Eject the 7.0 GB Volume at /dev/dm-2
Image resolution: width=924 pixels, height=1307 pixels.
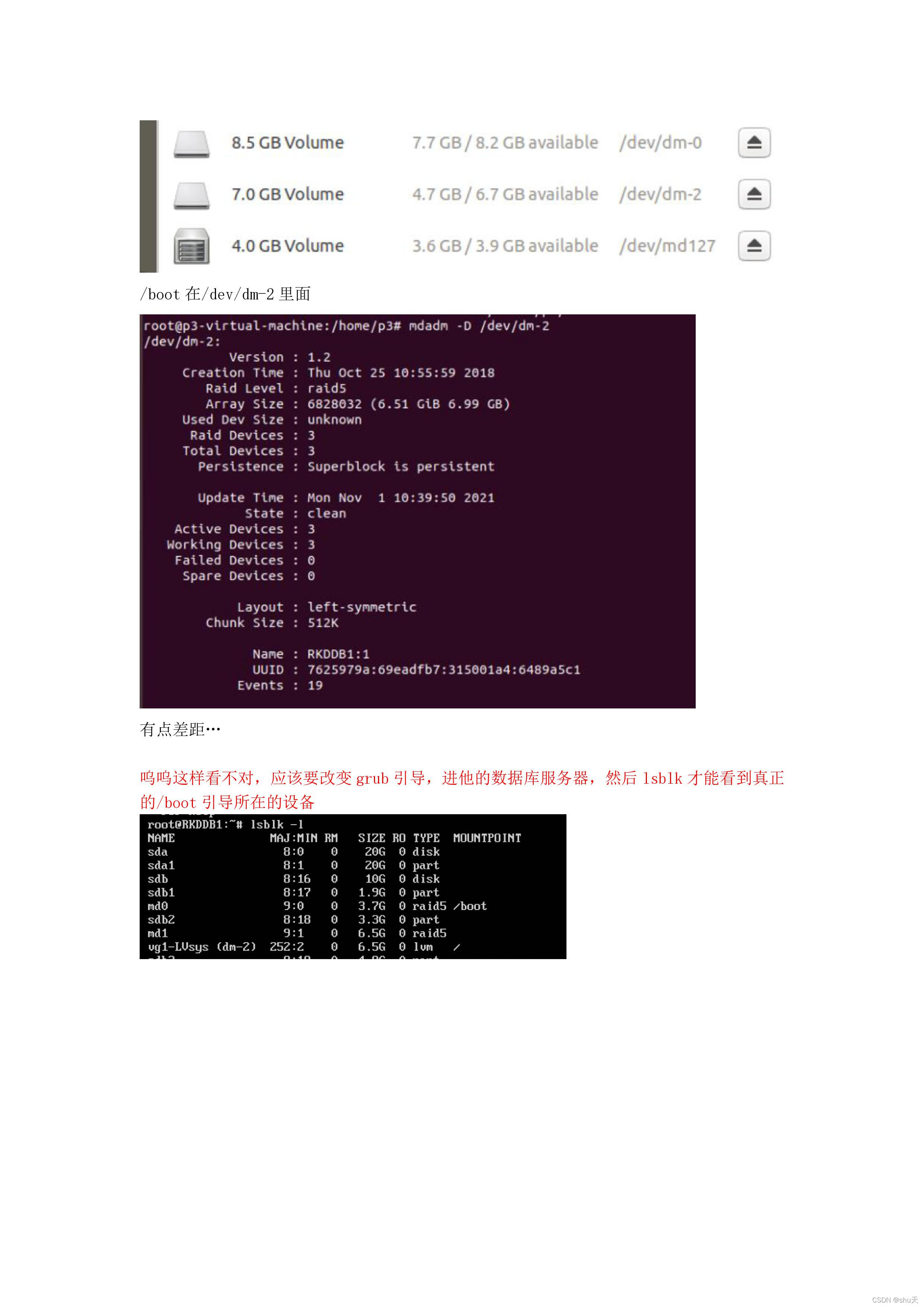click(x=754, y=194)
